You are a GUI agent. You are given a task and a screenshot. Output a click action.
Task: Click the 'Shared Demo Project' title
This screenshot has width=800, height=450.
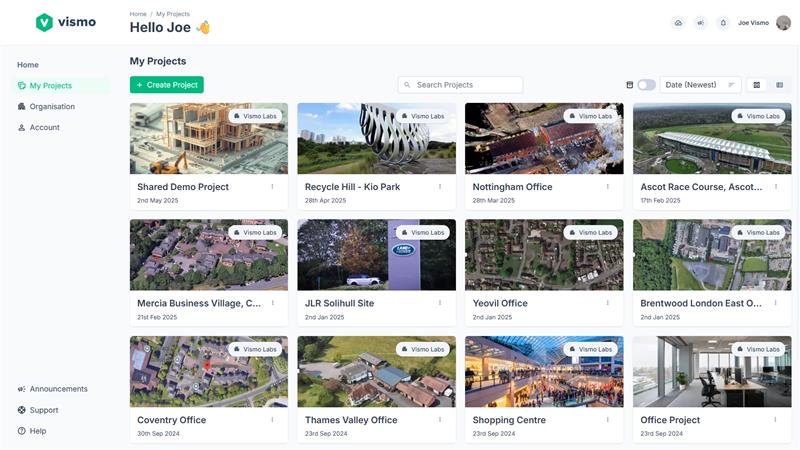click(183, 187)
